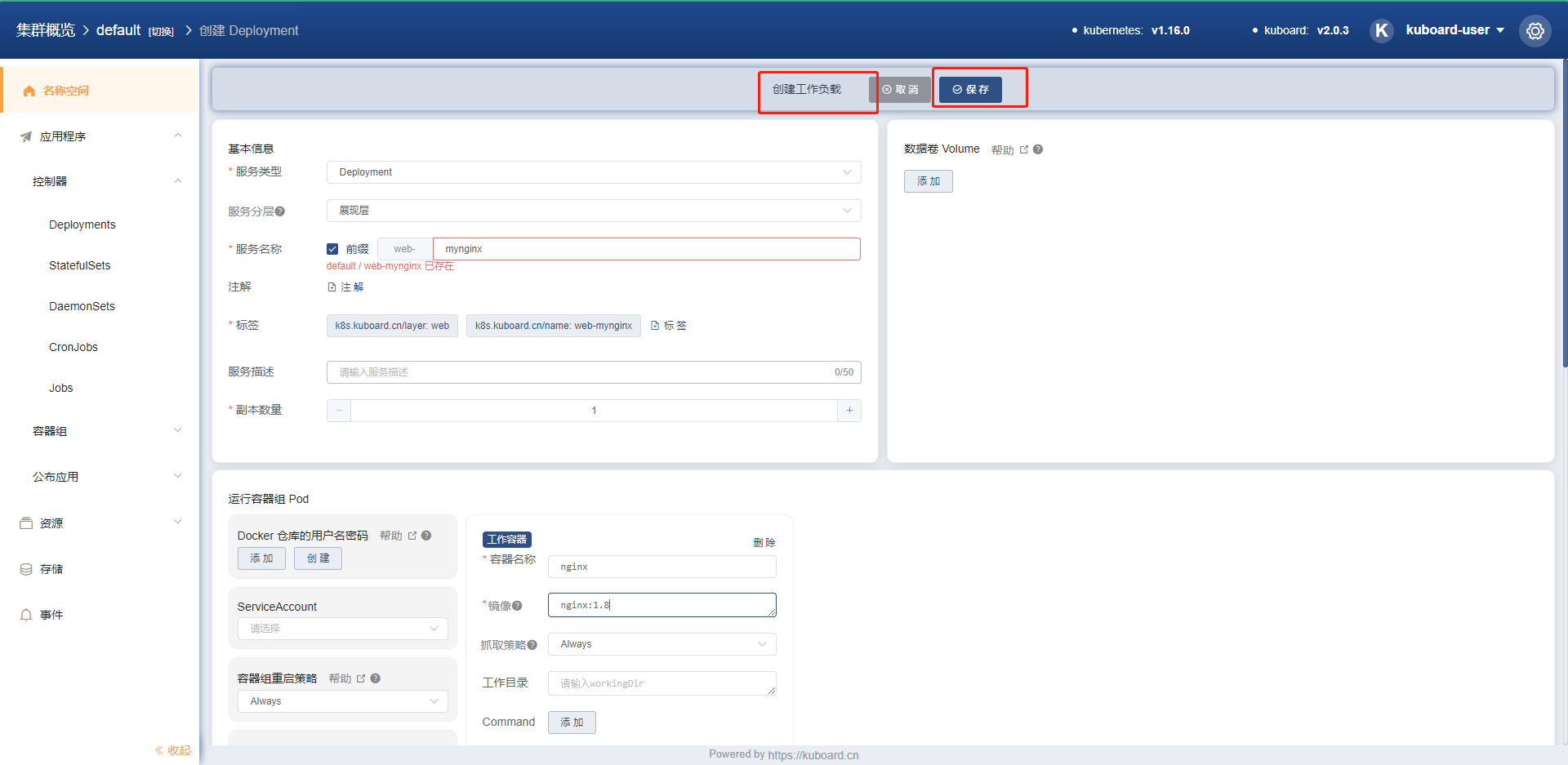Open https://kuboard.cn footer link
Image resolution: width=1568 pixels, height=765 pixels.
(813, 755)
